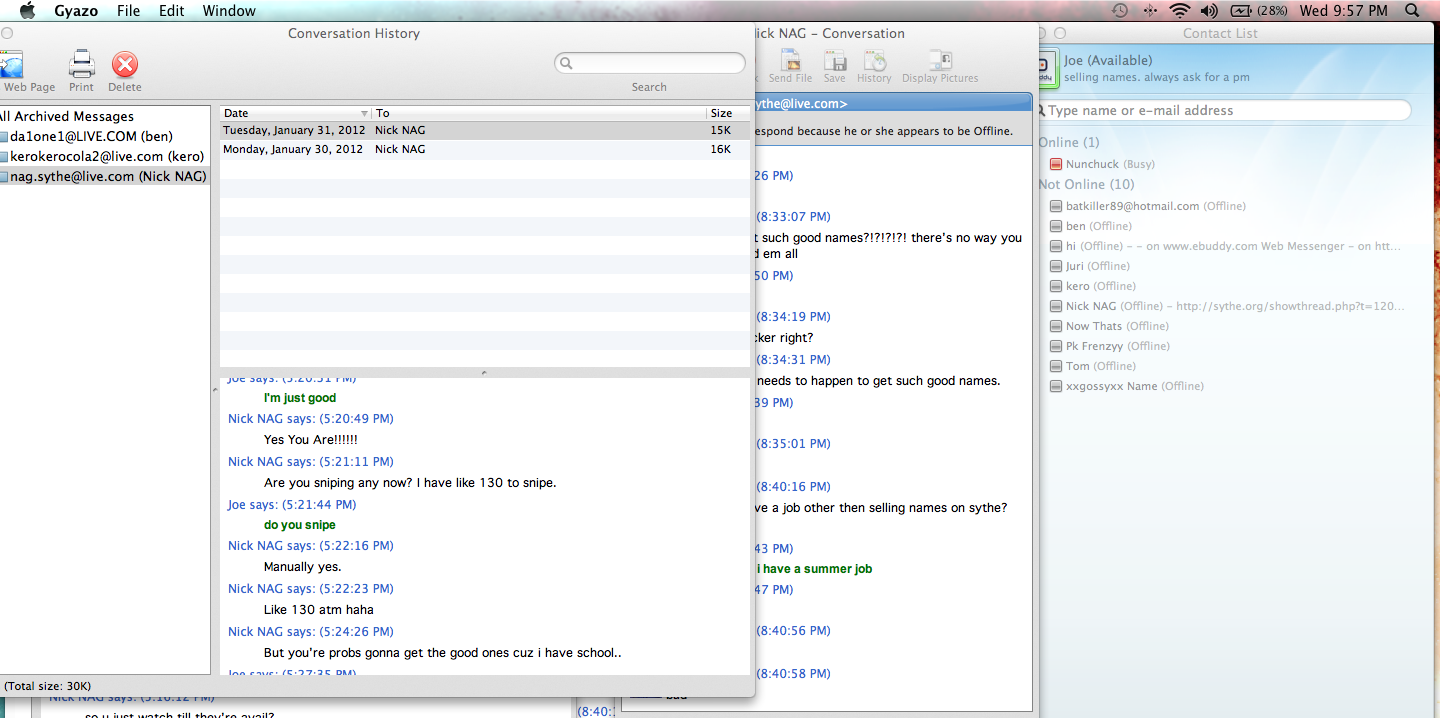Select contact Nick NAG in Contact List
Screen dimensions: 1440x718
pos(1228,306)
